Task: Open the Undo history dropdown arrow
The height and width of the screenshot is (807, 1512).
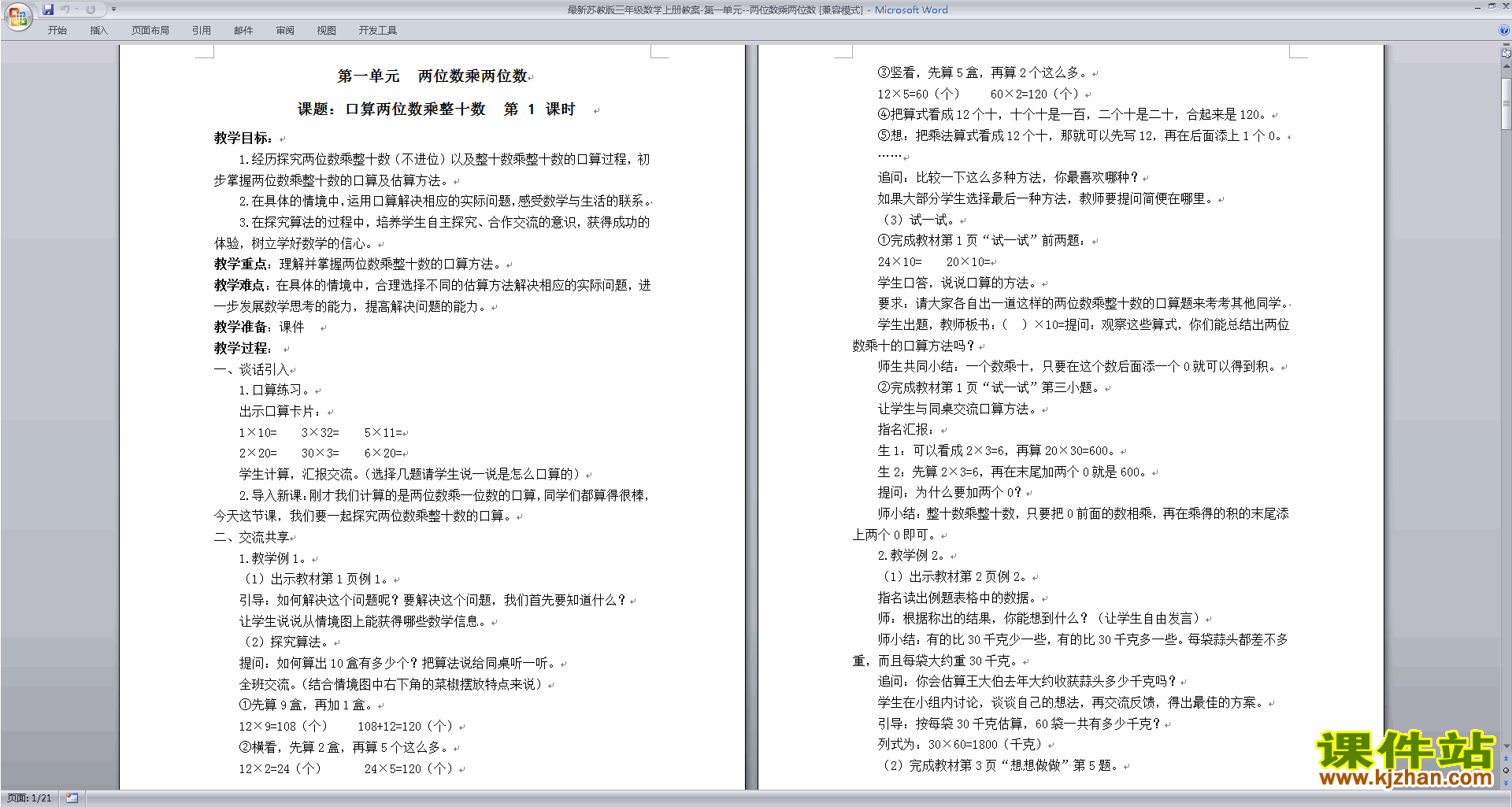Action: point(76,9)
